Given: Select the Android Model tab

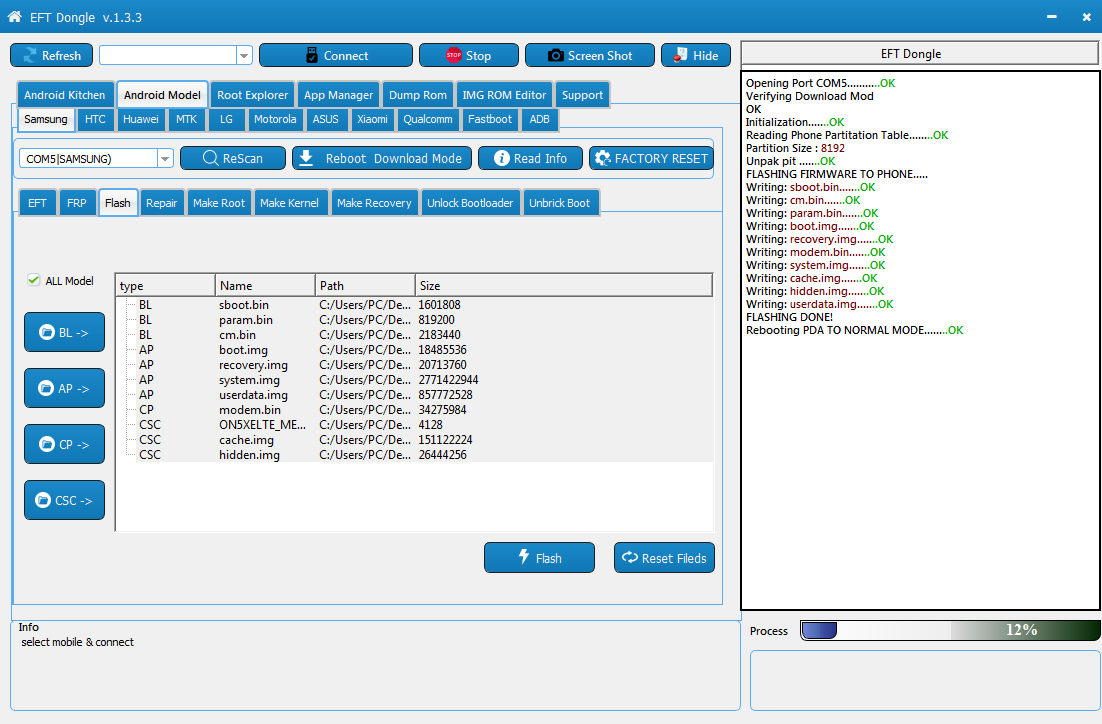Looking at the screenshot, I should coord(162,95).
